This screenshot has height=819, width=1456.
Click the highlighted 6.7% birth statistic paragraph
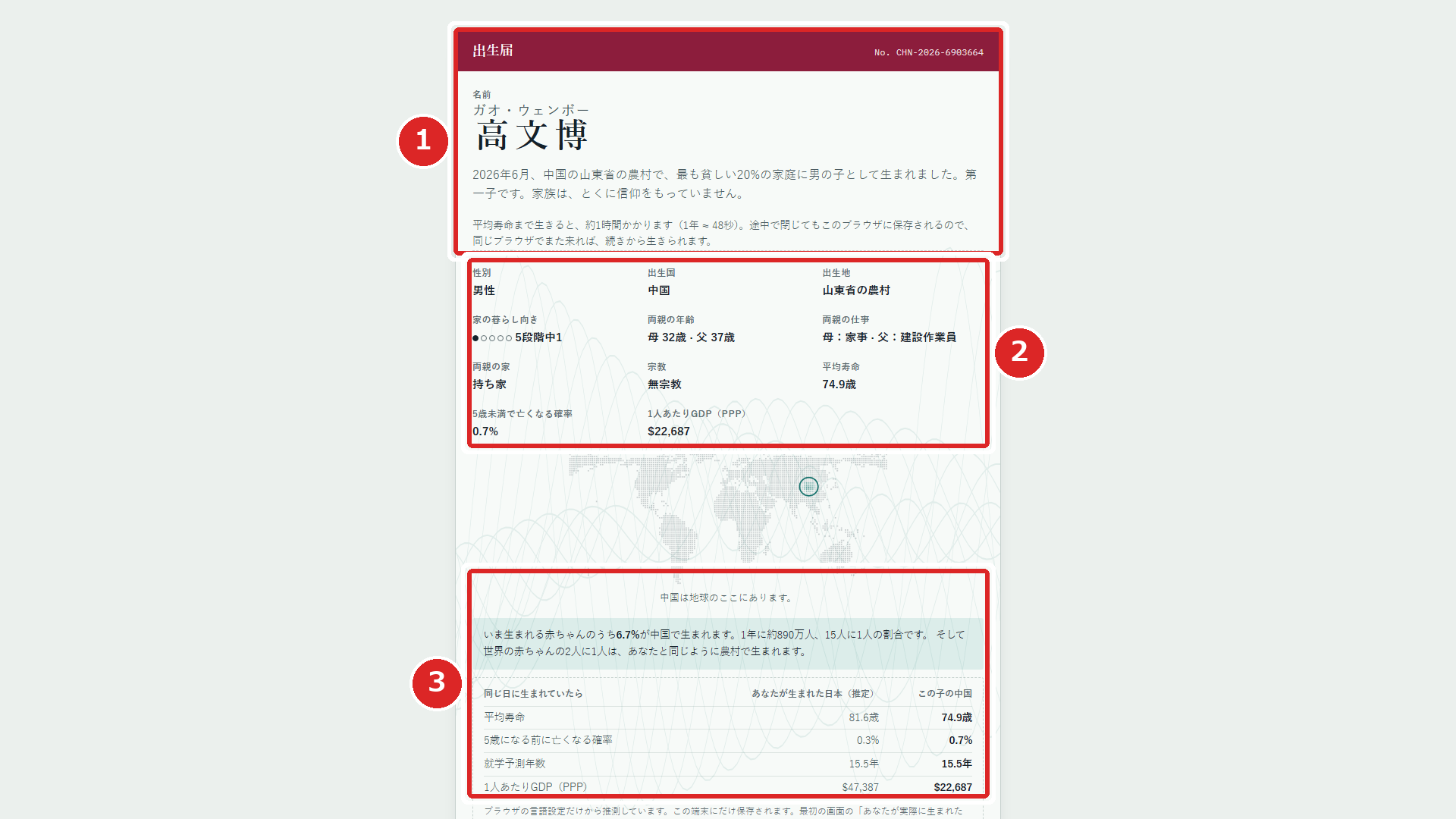tap(728, 643)
